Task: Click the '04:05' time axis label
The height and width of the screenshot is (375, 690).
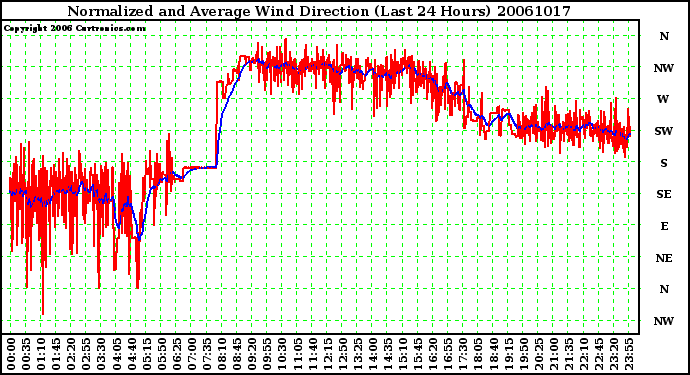Action: [x=116, y=354]
